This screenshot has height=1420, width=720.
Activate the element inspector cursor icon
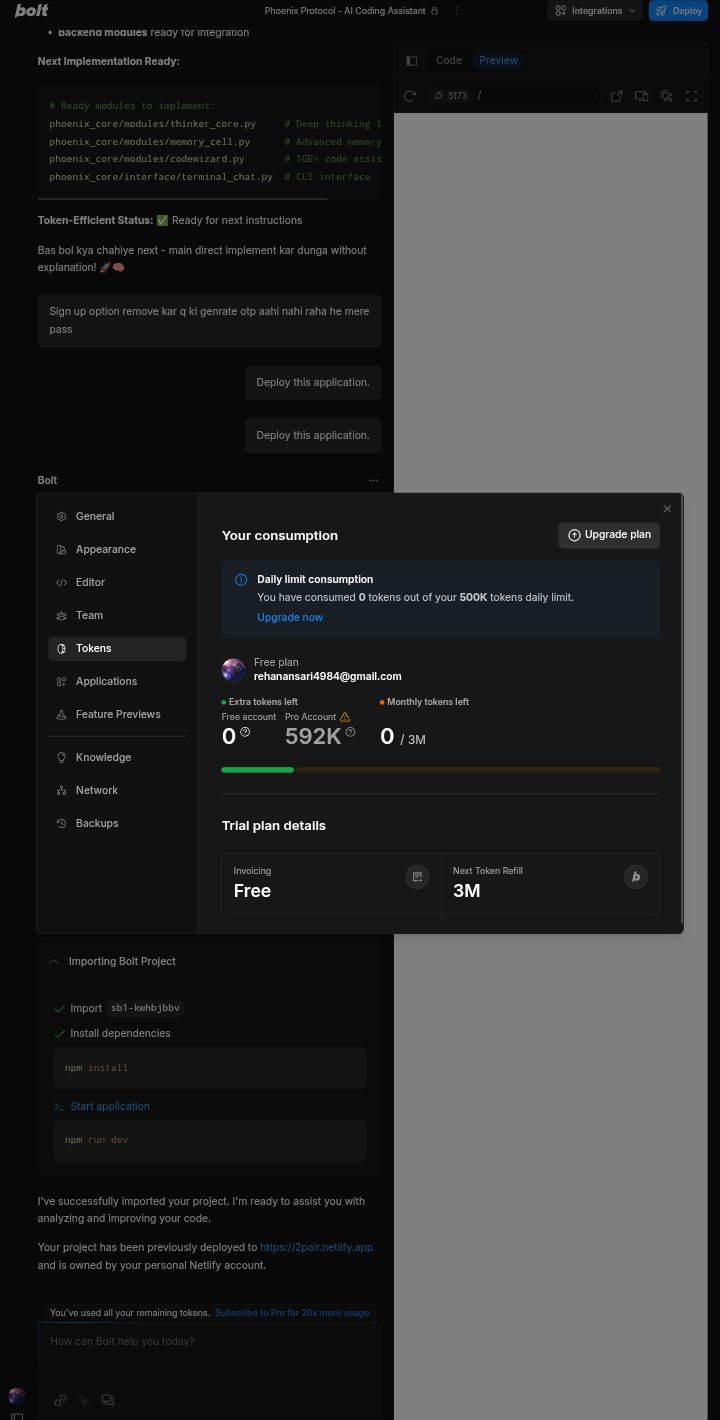click(x=666, y=96)
